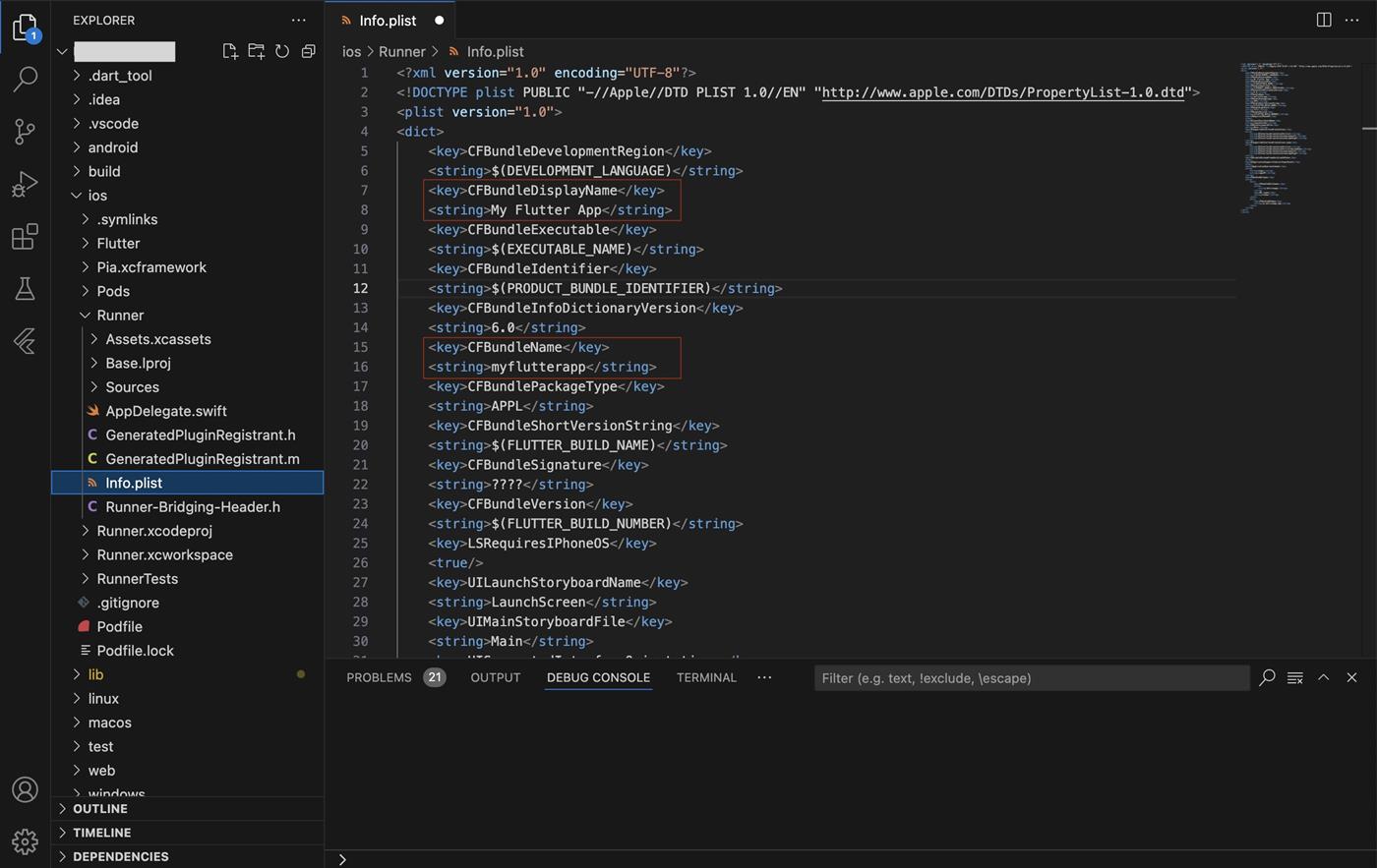The image size is (1377, 868).
Task: Click the Runner breadcrumb
Action: point(401,51)
